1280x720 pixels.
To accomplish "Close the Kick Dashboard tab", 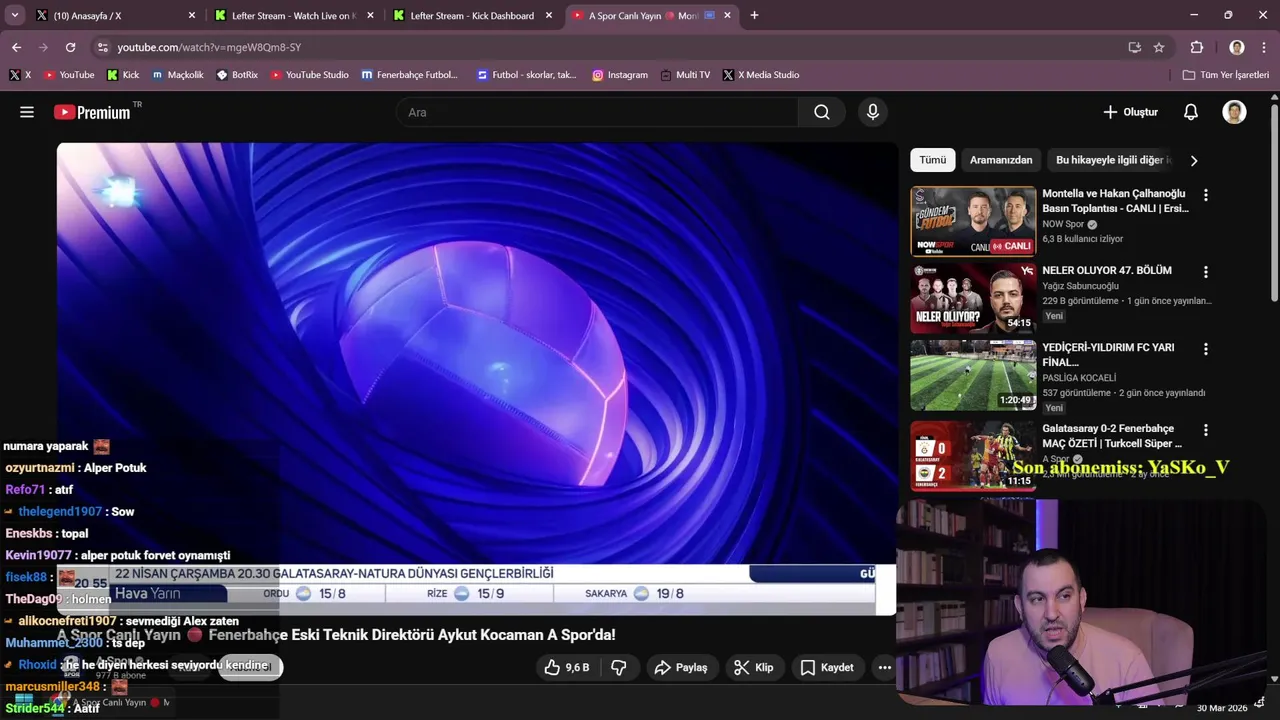I will point(548,15).
